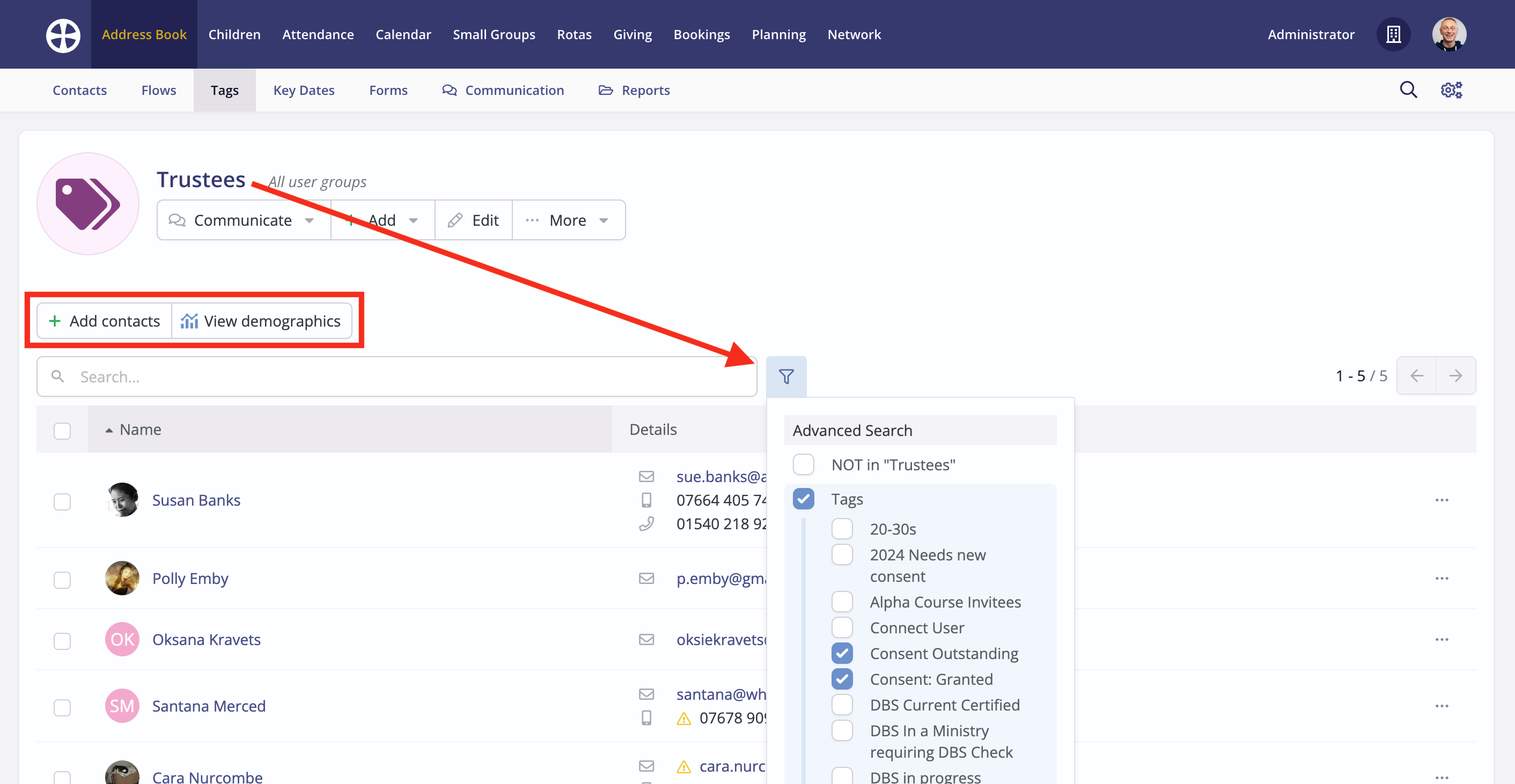The image size is (1515, 784).
Task: Click the advanced search filter funnel icon
Action: point(786,376)
